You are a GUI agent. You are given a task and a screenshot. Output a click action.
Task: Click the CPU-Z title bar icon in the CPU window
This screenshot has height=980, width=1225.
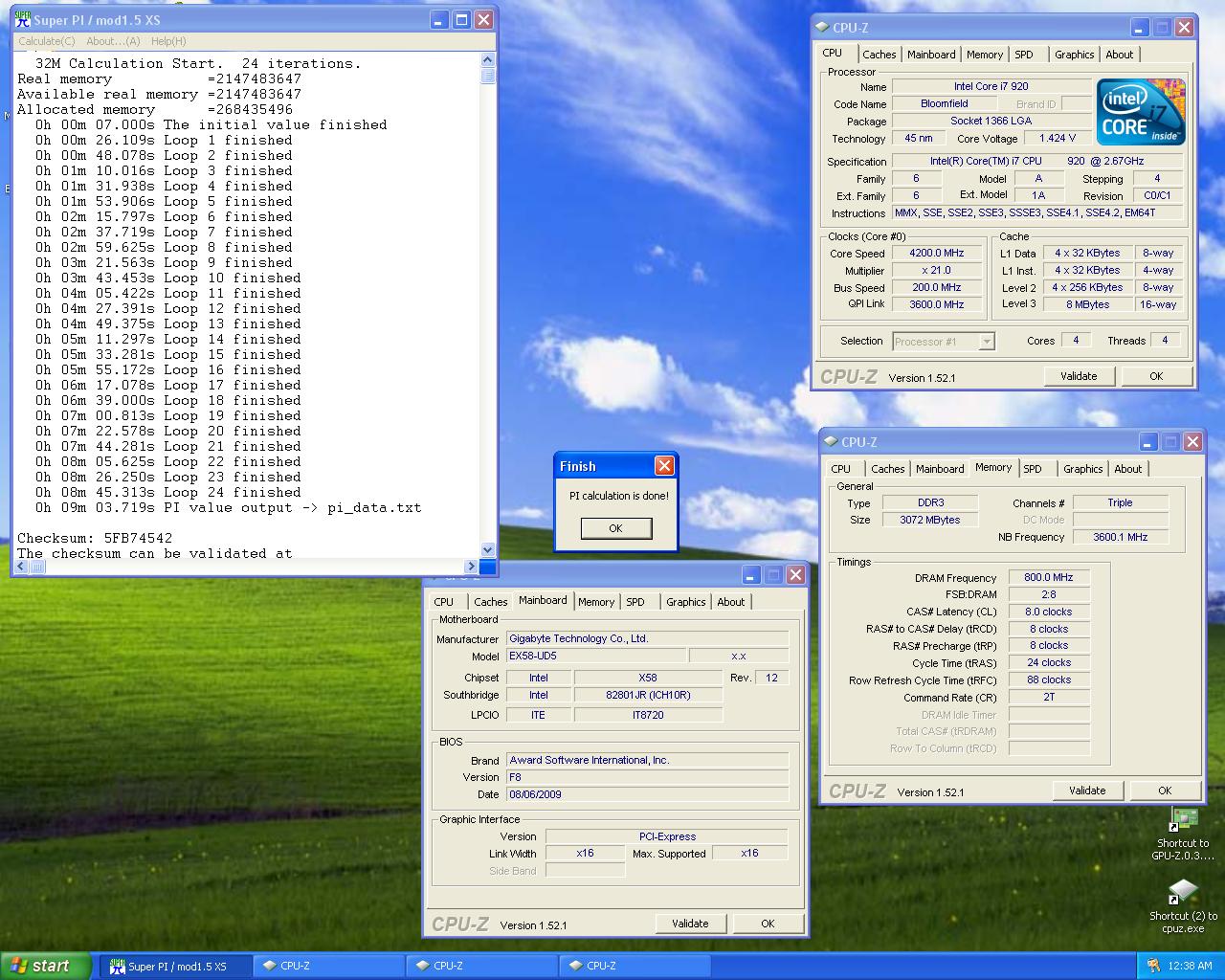tap(822, 28)
